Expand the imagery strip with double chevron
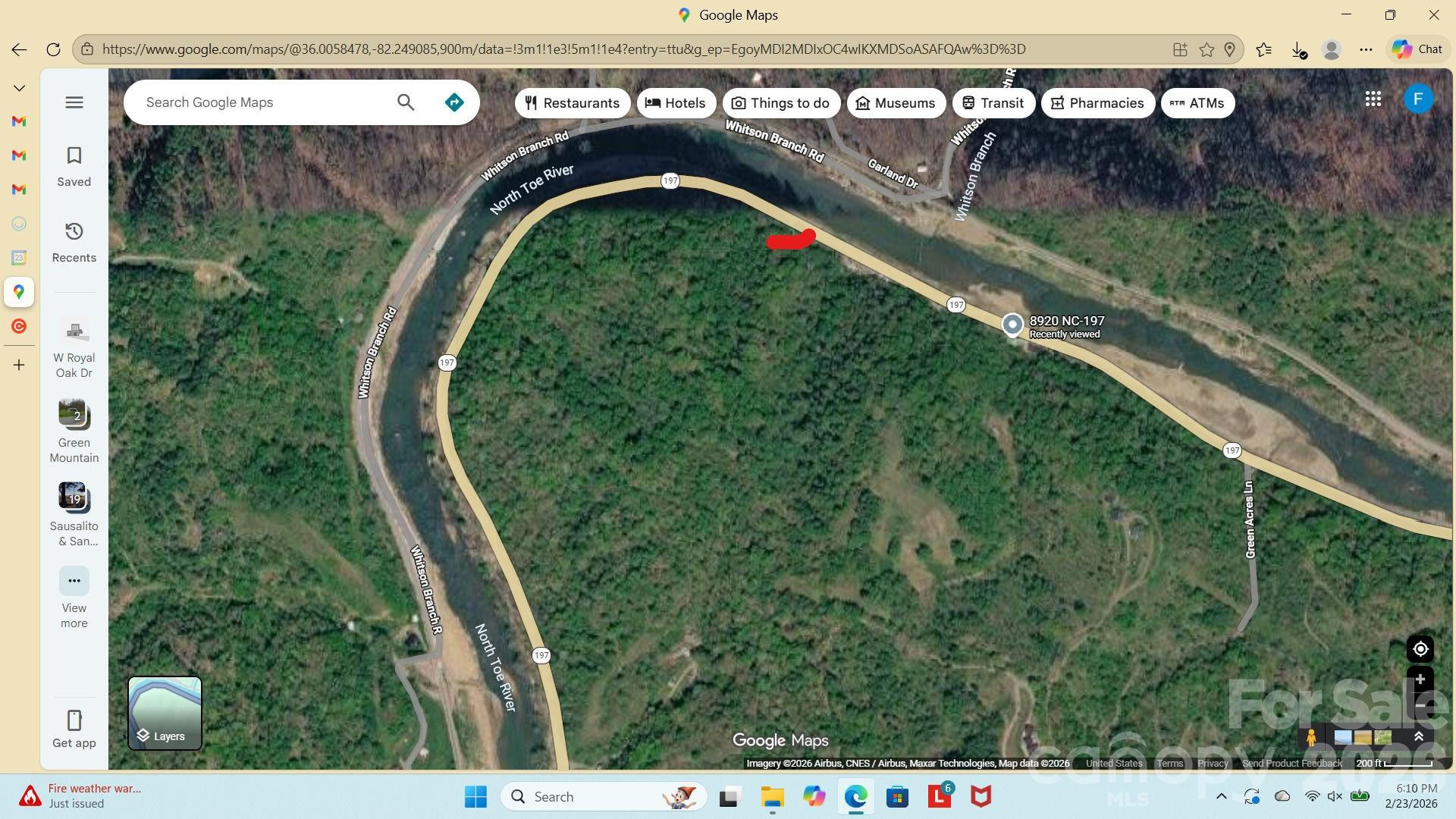Image resolution: width=1456 pixels, height=819 pixels. pyautogui.click(x=1419, y=737)
